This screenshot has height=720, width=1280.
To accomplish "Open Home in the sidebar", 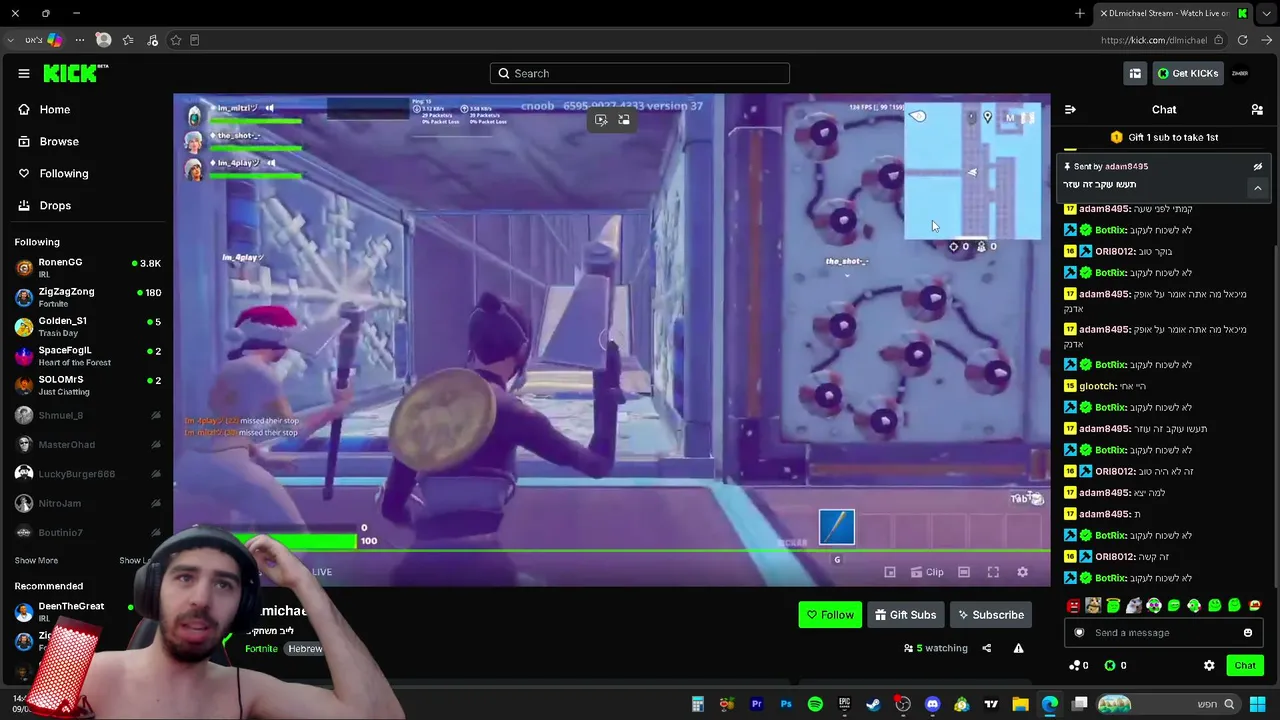I will coord(45,109).
